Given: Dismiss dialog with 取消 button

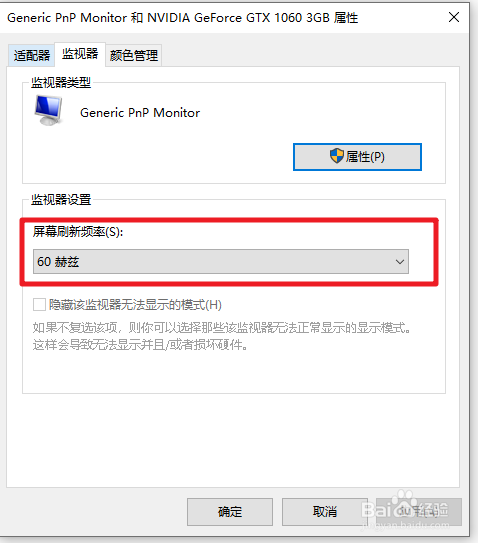Looking at the screenshot, I should (x=325, y=512).
